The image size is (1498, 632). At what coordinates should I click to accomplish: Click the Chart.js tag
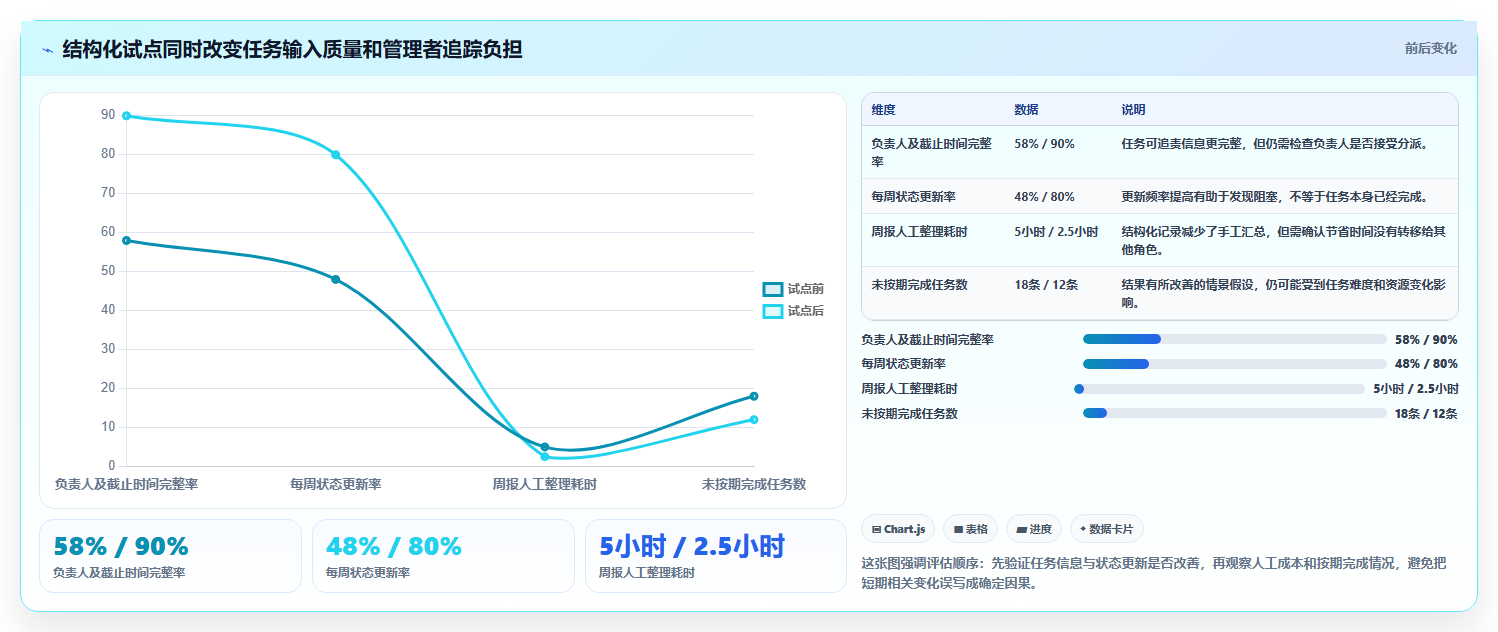(898, 529)
